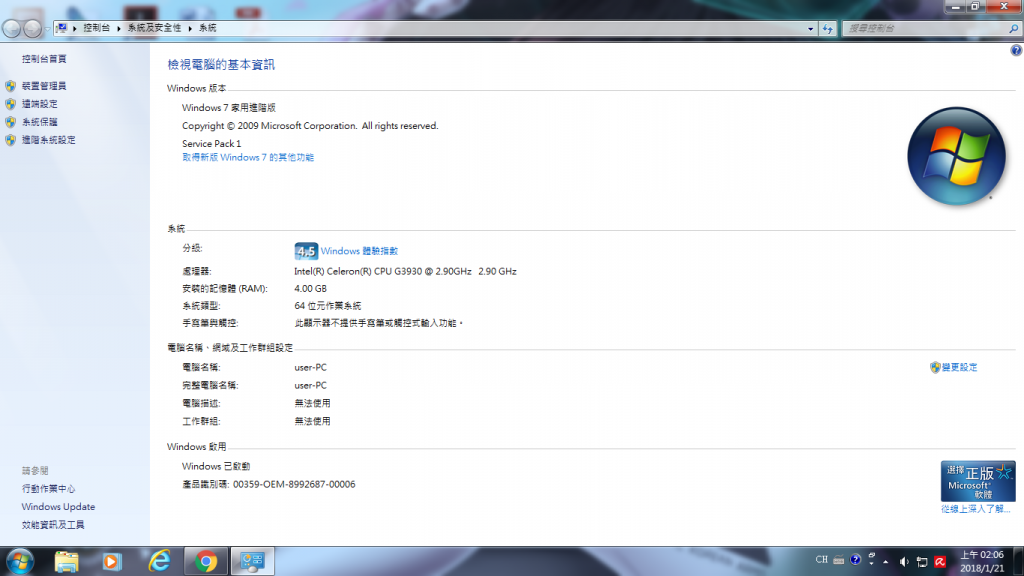Viewport: 1024px width, 576px height.
Task: Click the shield icon beside 裝置管理員
Action: (x=10, y=86)
